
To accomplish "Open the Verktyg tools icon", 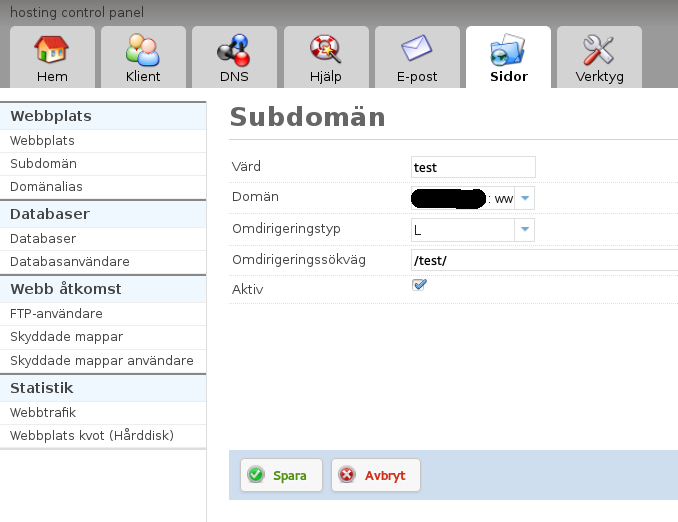I will pos(599,50).
